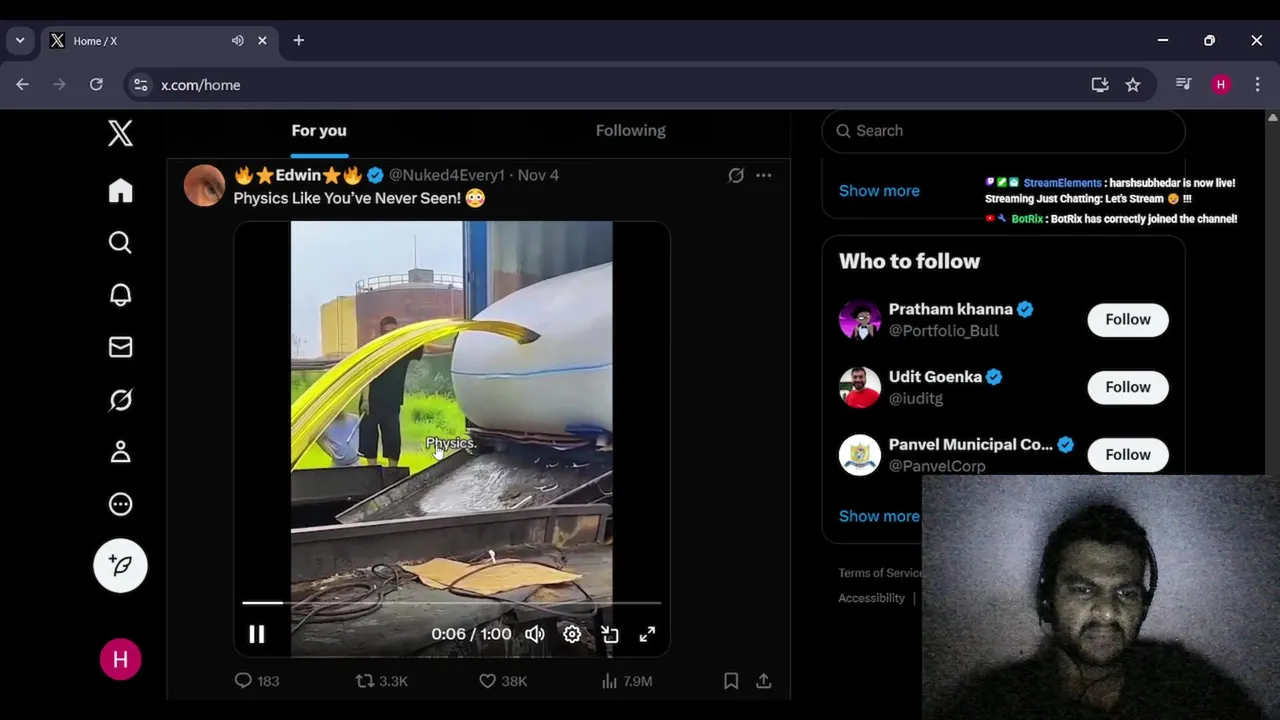
Task: Switch to the Following tab
Action: (x=630, y=131)
